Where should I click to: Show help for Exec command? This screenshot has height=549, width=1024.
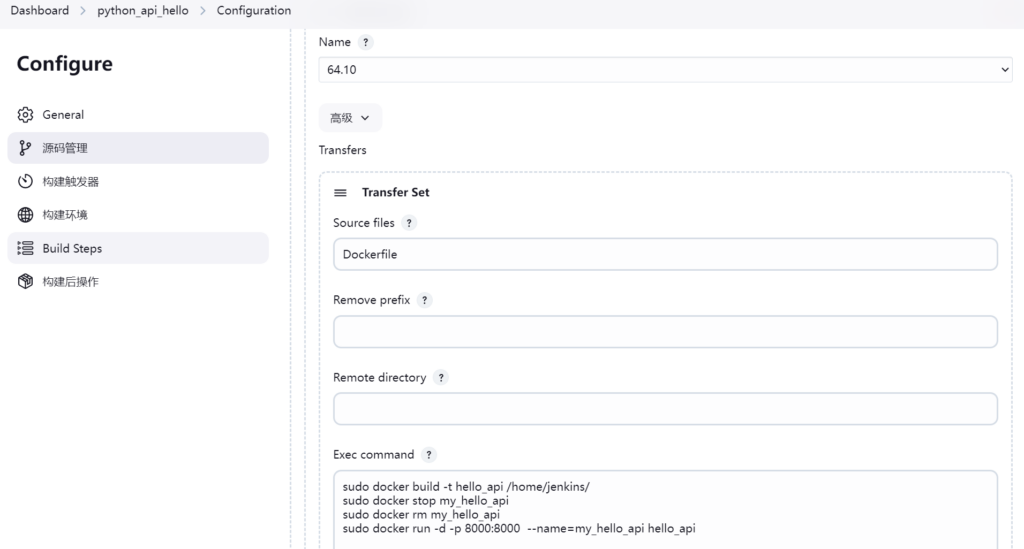428,455
